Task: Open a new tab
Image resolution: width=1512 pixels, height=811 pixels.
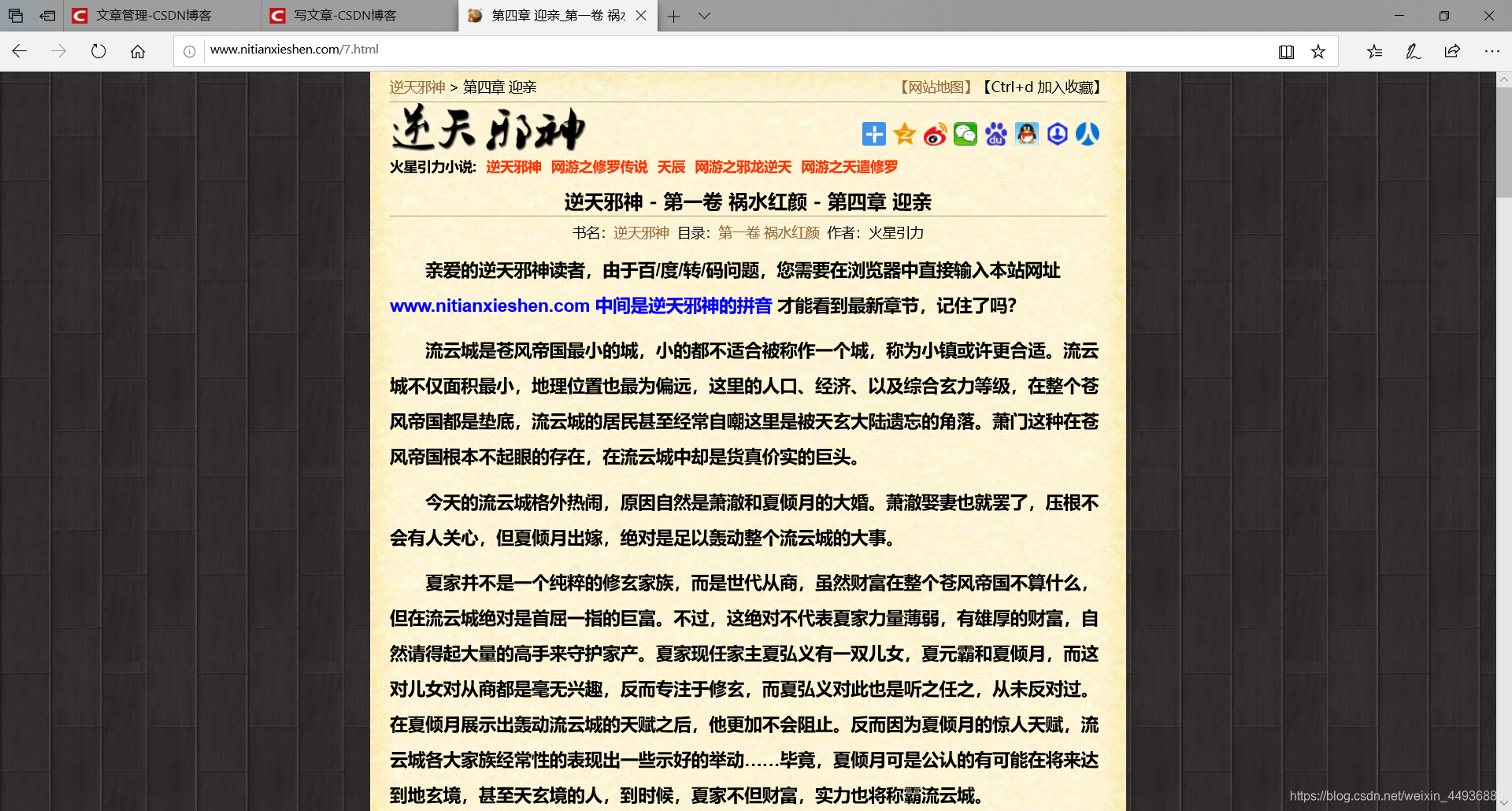Action: click(x=673, y=16)
